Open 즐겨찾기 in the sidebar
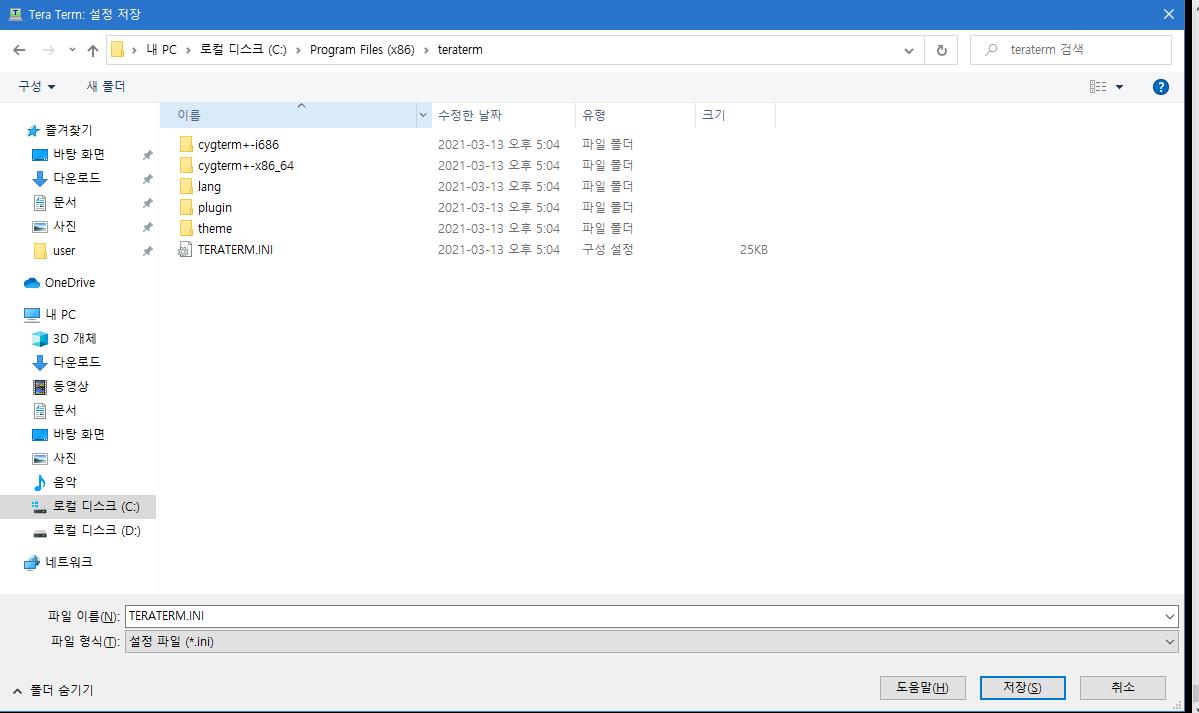 (68, 130)
